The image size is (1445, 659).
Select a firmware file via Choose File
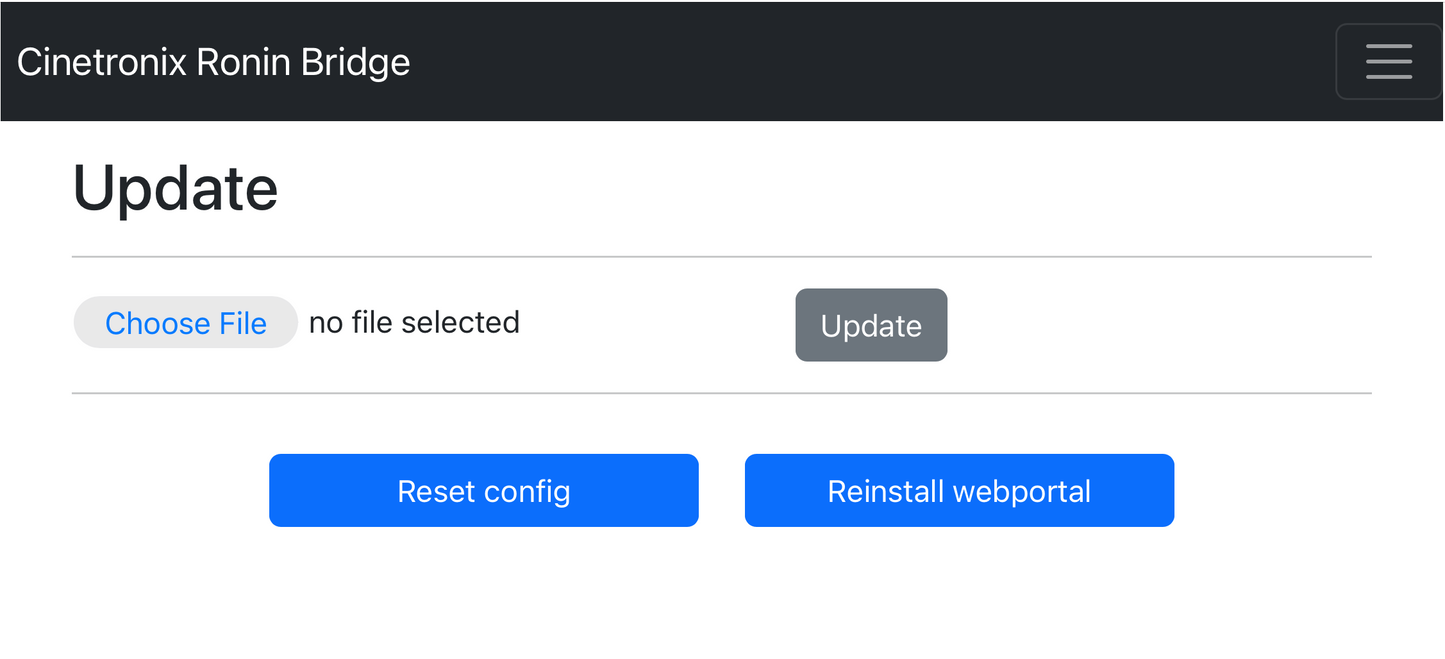[x=186, y=323]
